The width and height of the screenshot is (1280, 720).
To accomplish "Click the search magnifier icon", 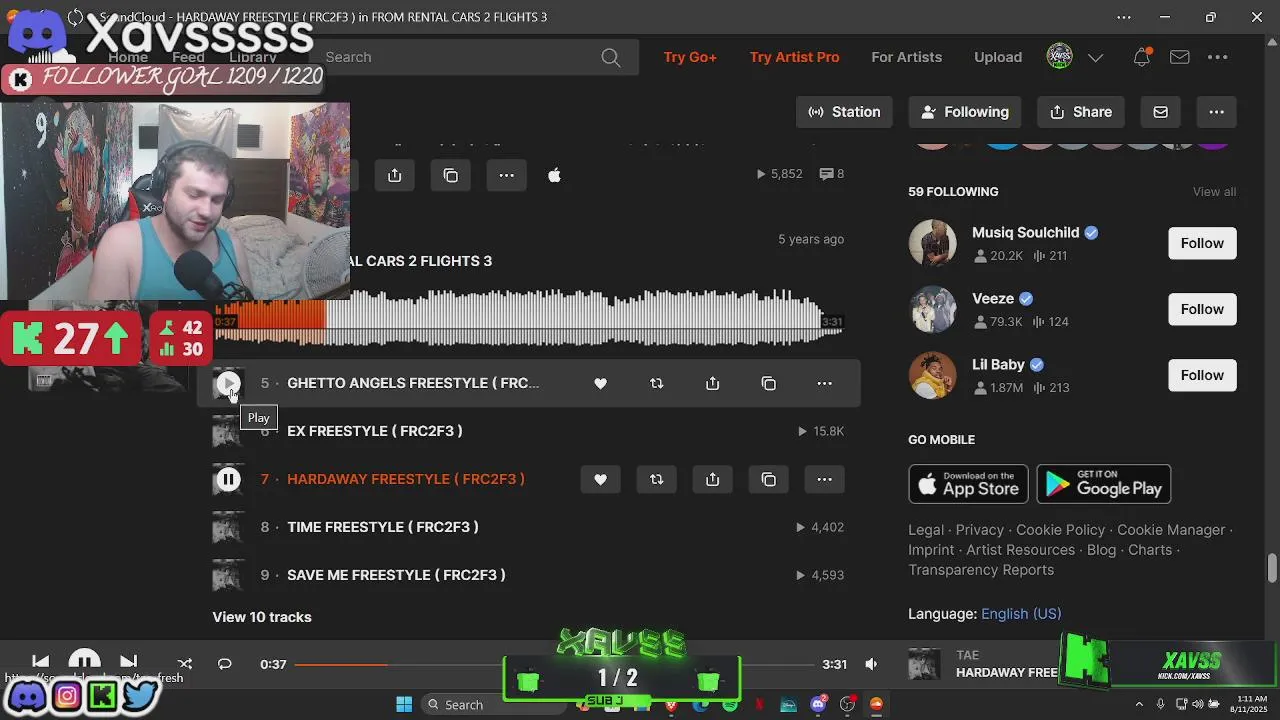I will pos(611,57).
